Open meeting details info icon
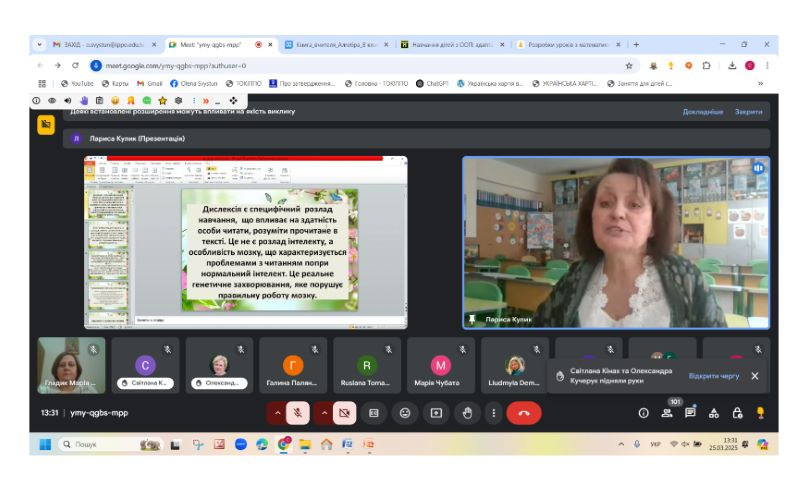Viewport: 800px width, 488px height. 643,413
